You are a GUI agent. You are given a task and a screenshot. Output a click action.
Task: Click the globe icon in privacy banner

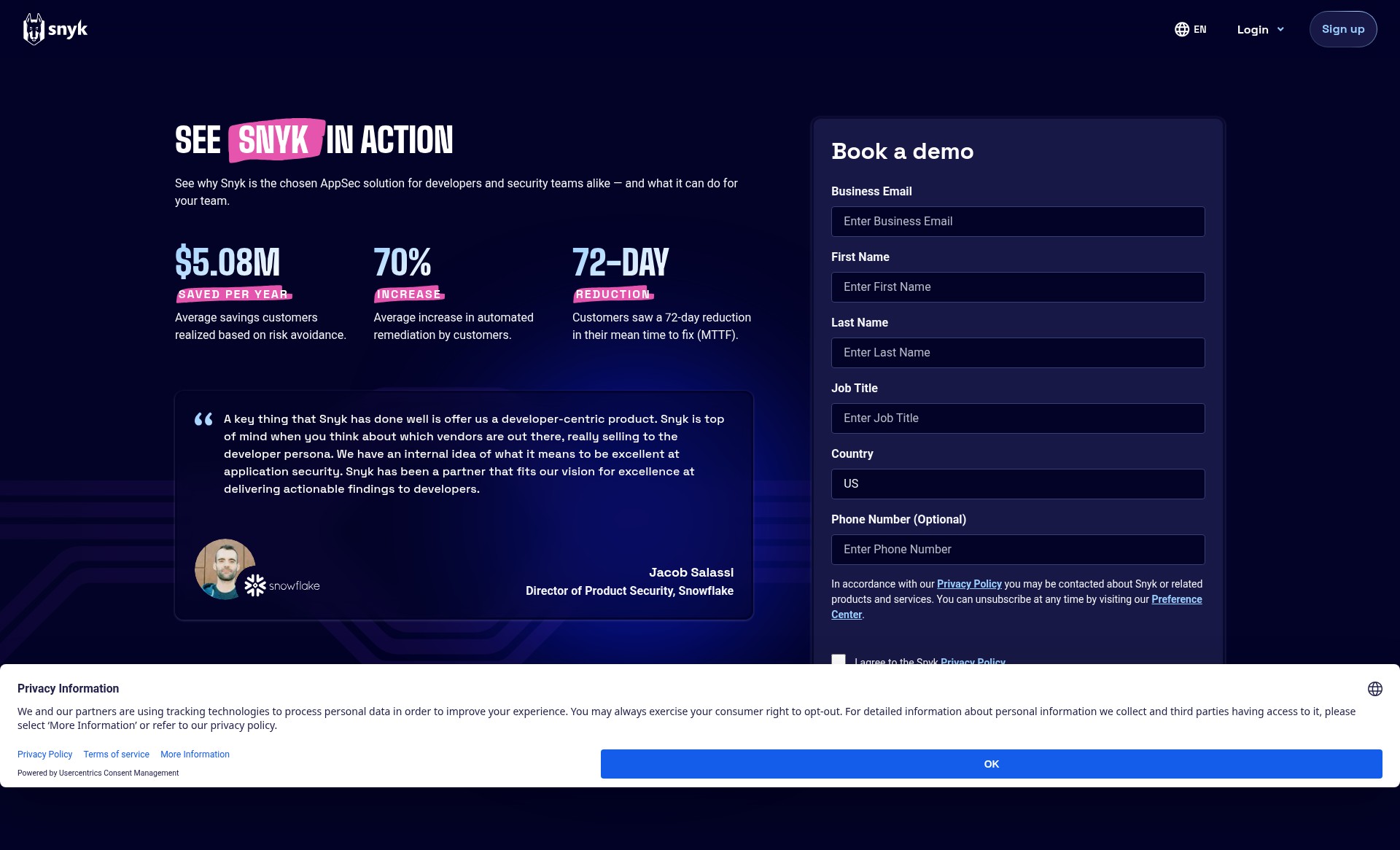(x=1374, y=689)
